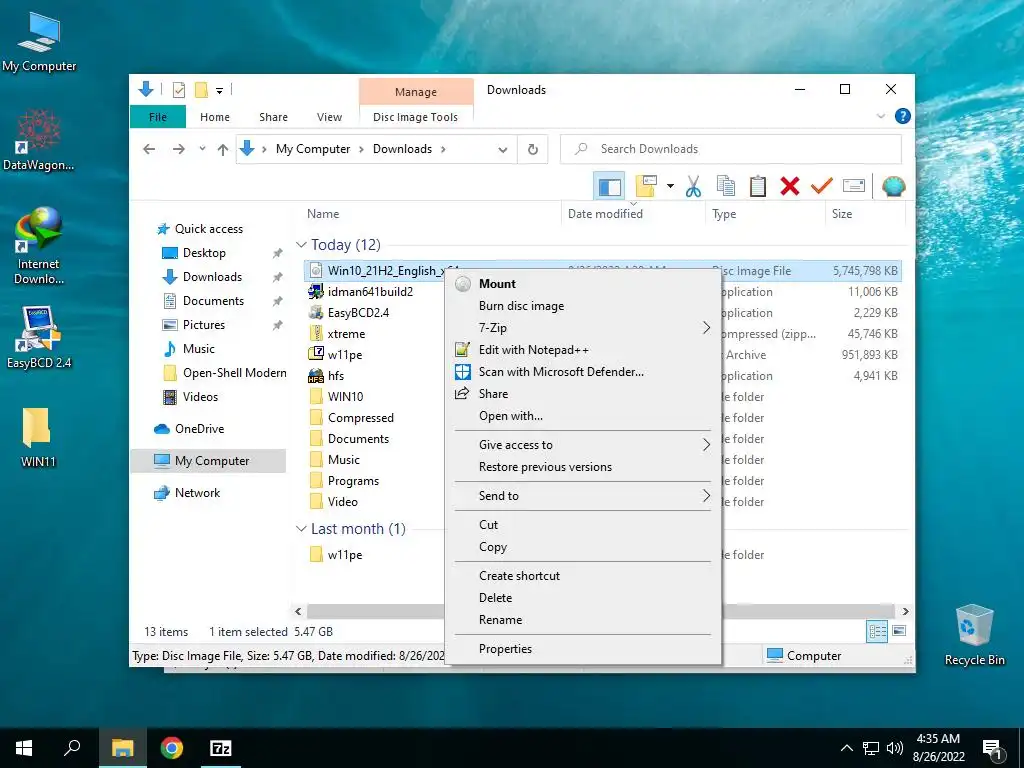1024x768 pixels.
Task: Select the idman641build2 file
Action: (x=370, y=292)
